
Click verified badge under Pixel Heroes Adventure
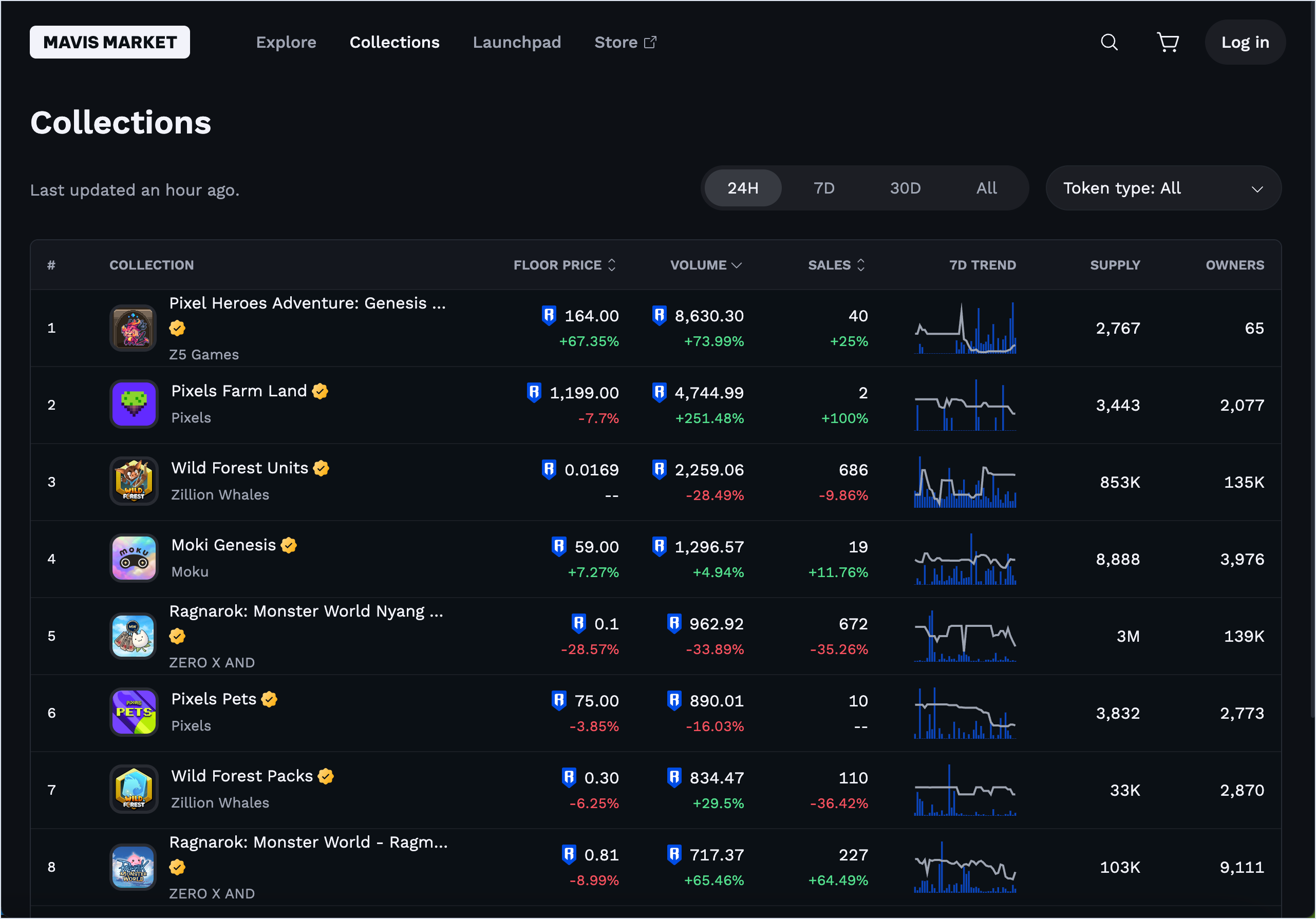pyautogui.click(x=177, y=328)
